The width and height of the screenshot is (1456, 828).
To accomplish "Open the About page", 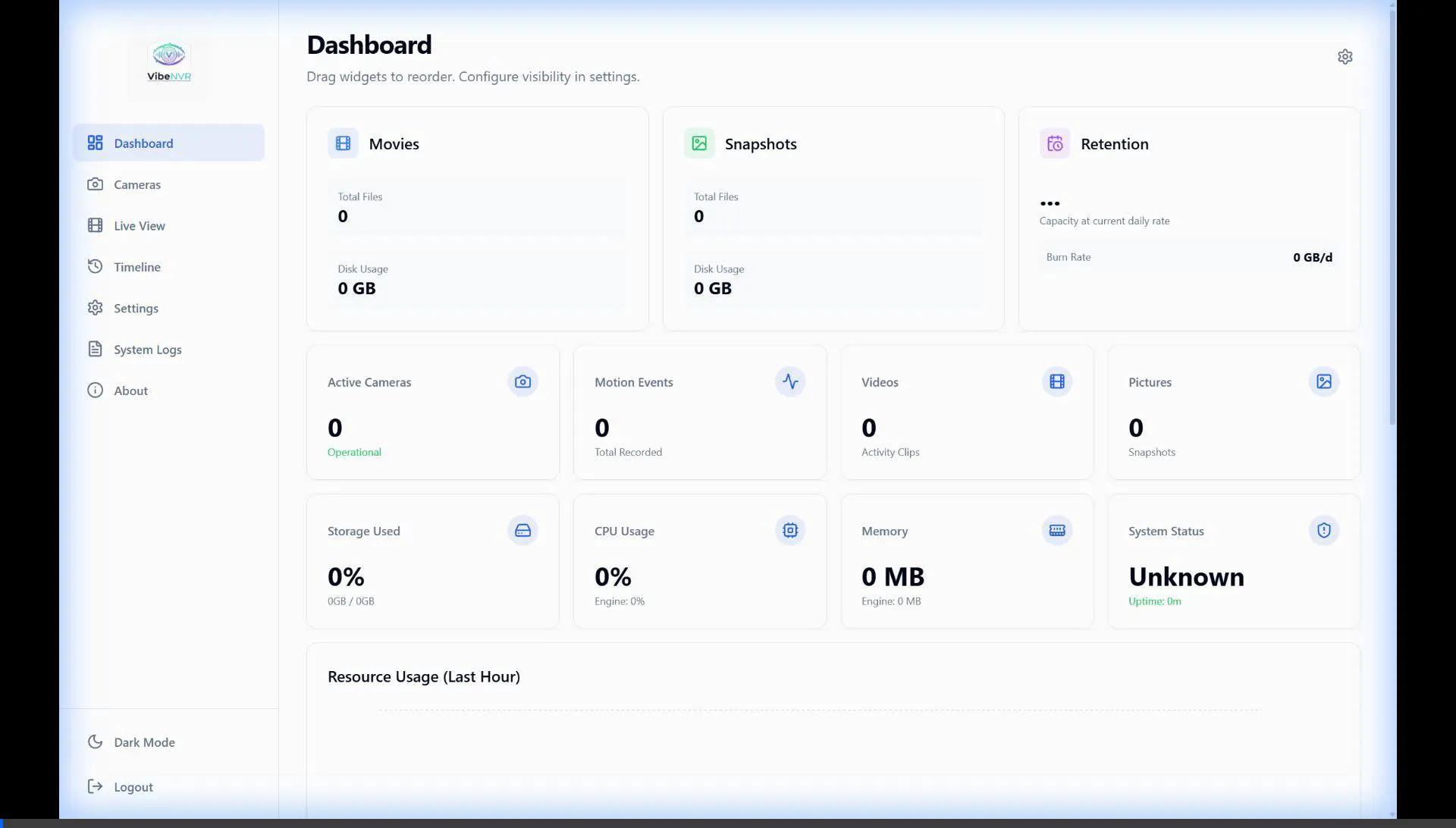I will coord(130,390).
